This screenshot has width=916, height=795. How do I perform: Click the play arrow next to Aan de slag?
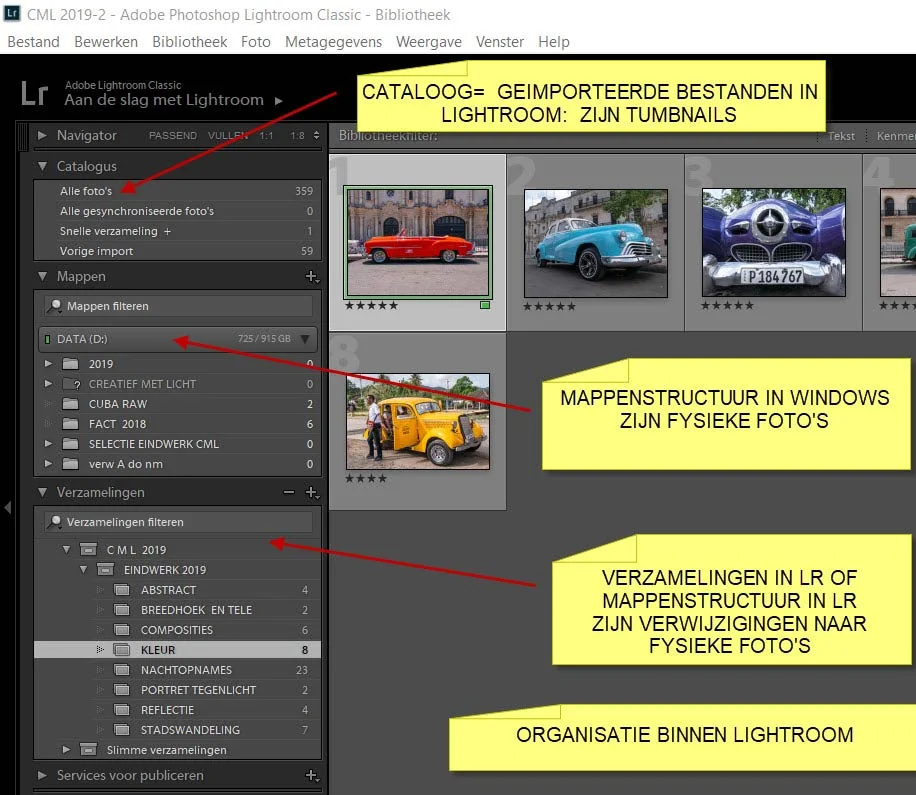point(279,100)
